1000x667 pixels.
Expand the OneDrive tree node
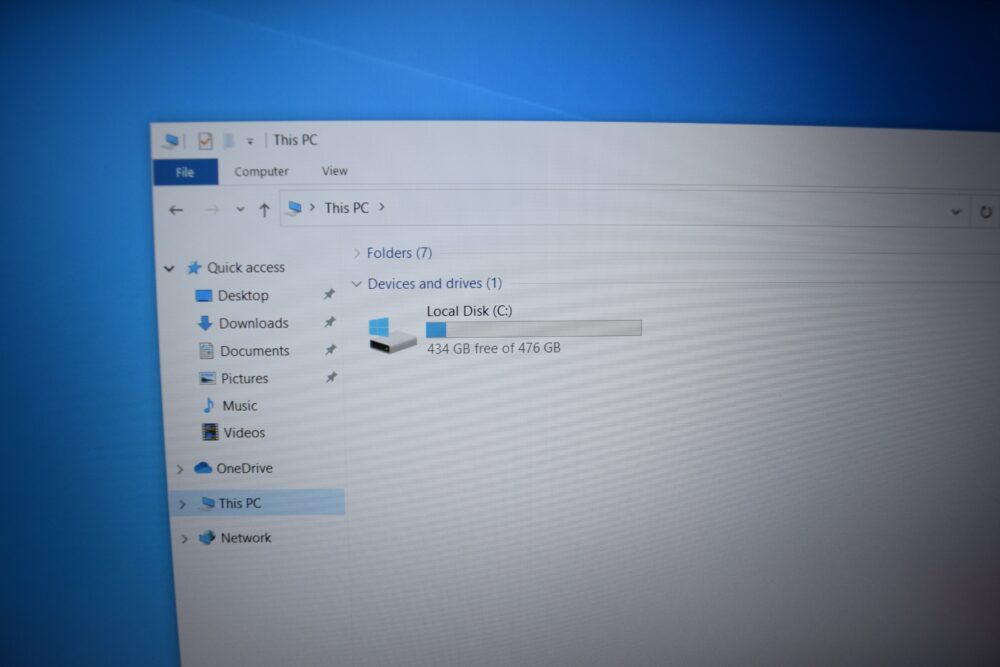point(180,469)
